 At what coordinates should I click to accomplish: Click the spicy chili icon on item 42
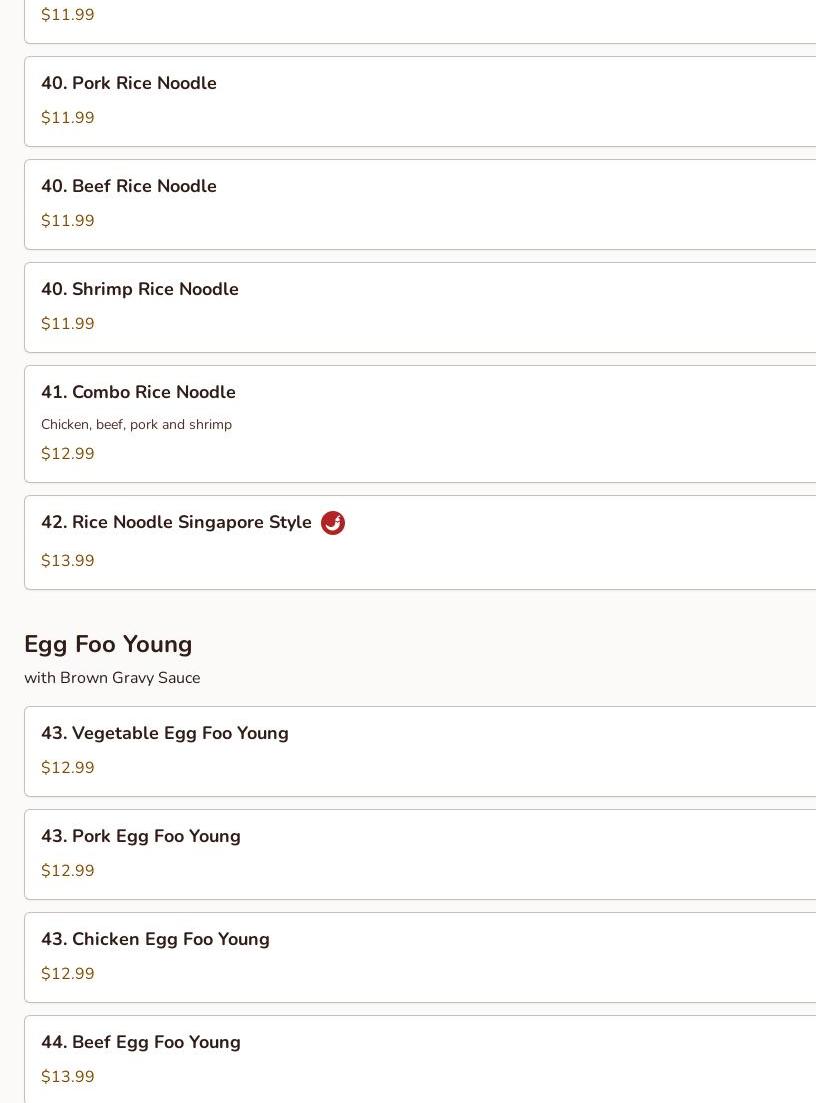(333, 523)
